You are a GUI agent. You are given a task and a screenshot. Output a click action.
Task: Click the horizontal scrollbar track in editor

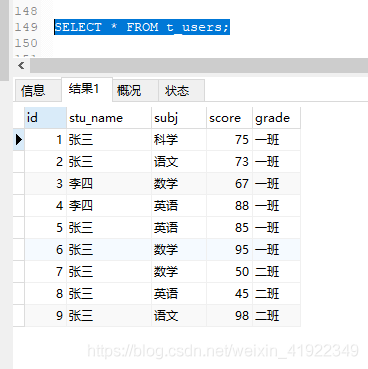pyautogui.click(x=199, y=66)
